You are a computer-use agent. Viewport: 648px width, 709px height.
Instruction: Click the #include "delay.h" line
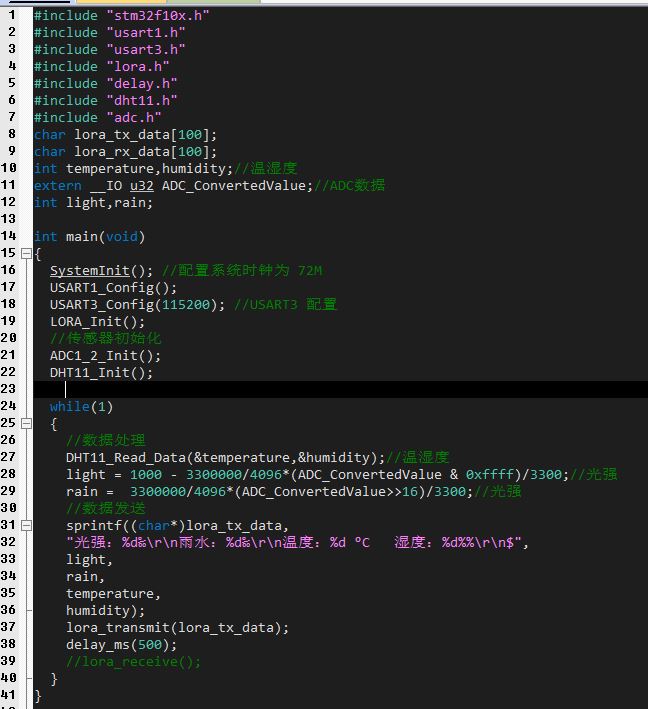click(105, 84)
